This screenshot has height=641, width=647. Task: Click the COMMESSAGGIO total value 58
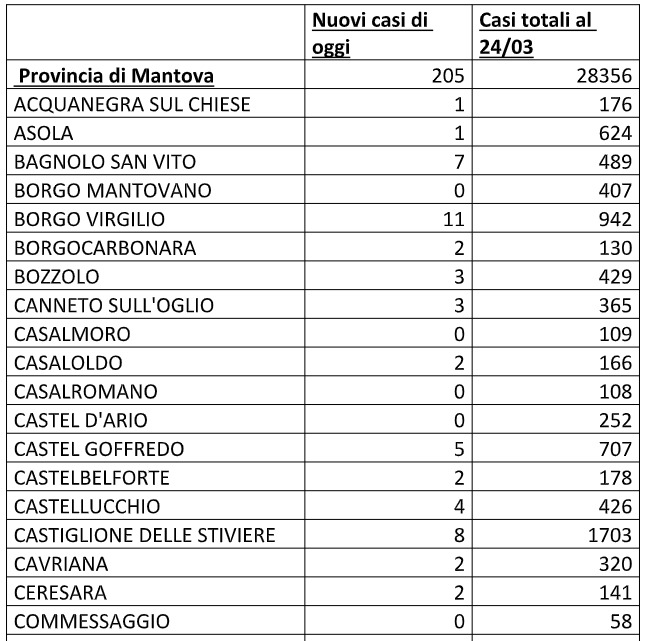coord(621,621)
